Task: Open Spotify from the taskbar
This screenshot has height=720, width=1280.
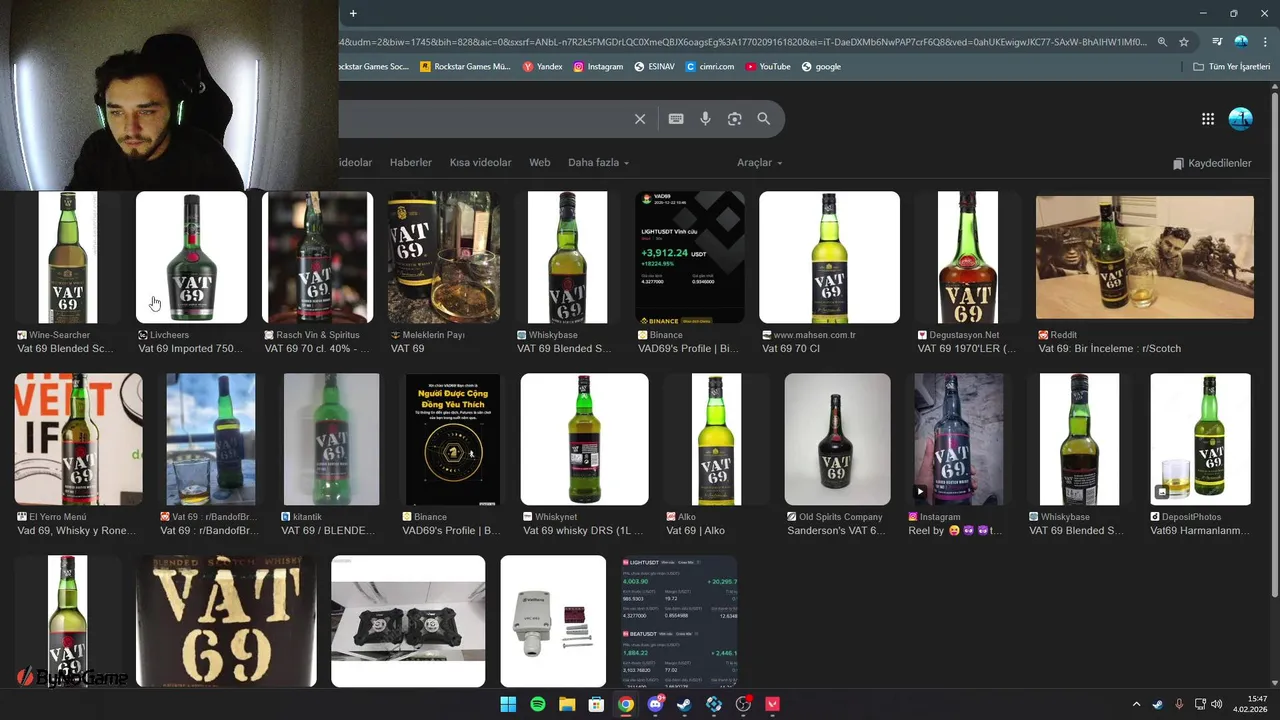Action: (537, 704)
